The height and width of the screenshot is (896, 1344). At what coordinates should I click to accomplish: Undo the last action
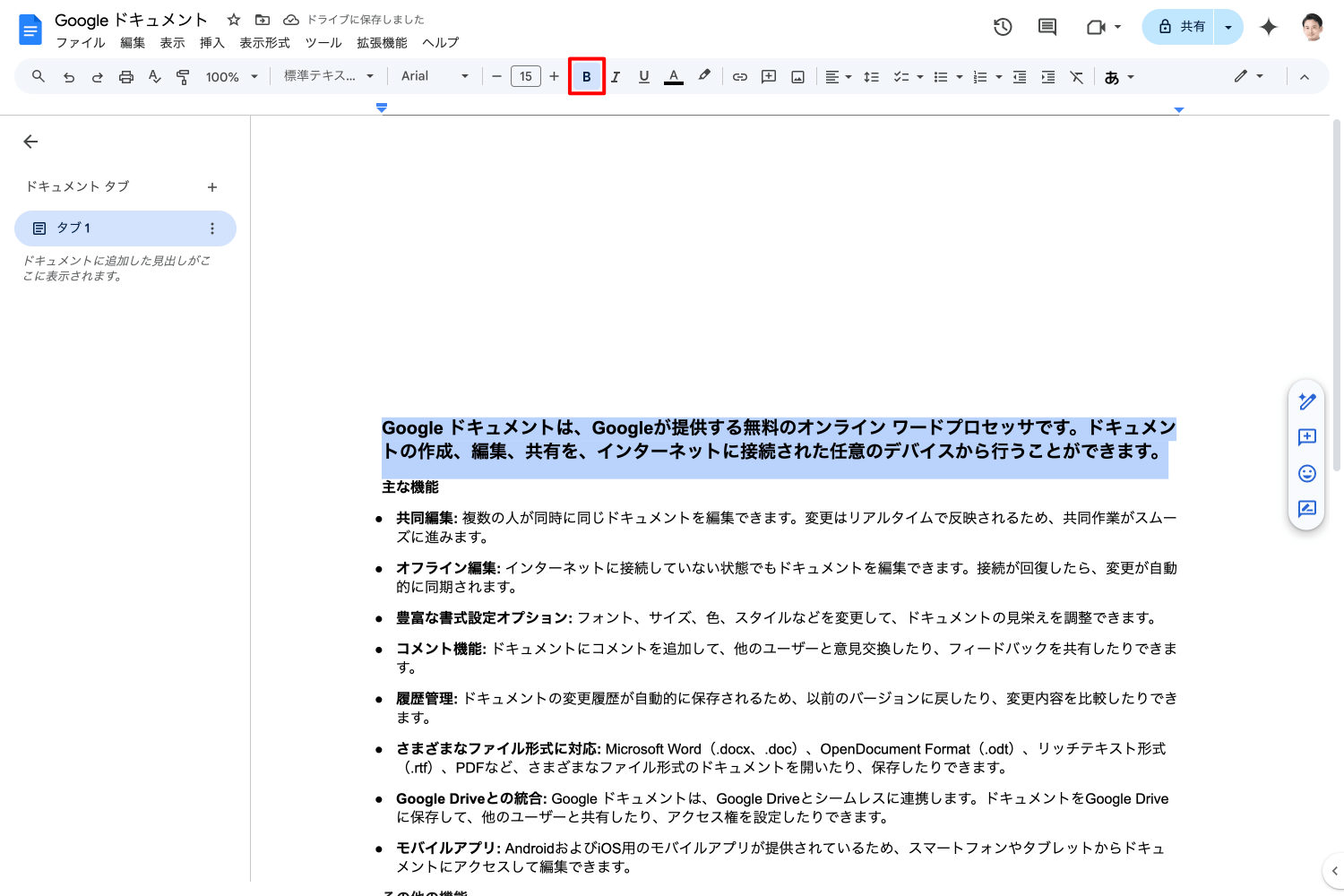coord(69,77)
